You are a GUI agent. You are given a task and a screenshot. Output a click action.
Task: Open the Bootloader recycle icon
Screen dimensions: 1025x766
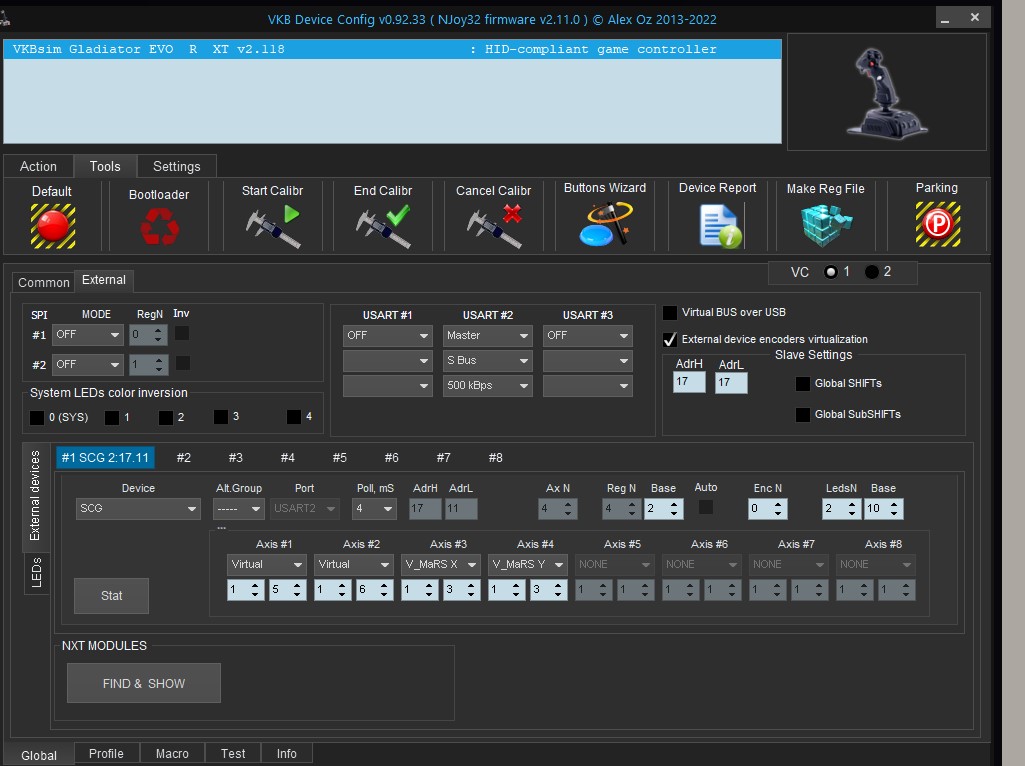click(x=159, y=226)
